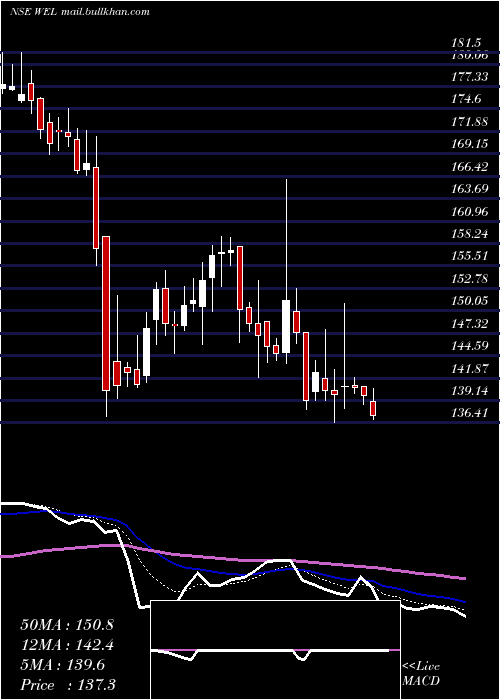Click the 169.15 price axis label

click(470, 144)
